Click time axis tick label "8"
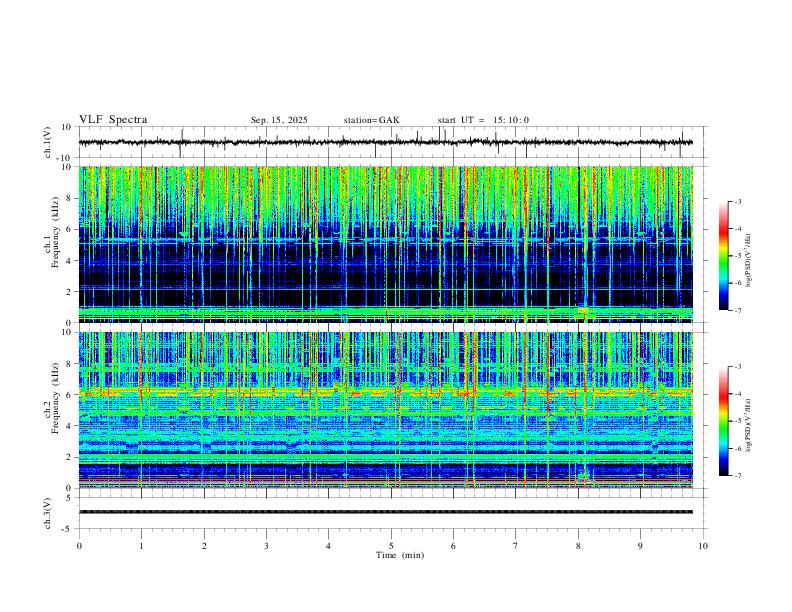This screenshot has height=612, width=792. (x=578, y=546)
